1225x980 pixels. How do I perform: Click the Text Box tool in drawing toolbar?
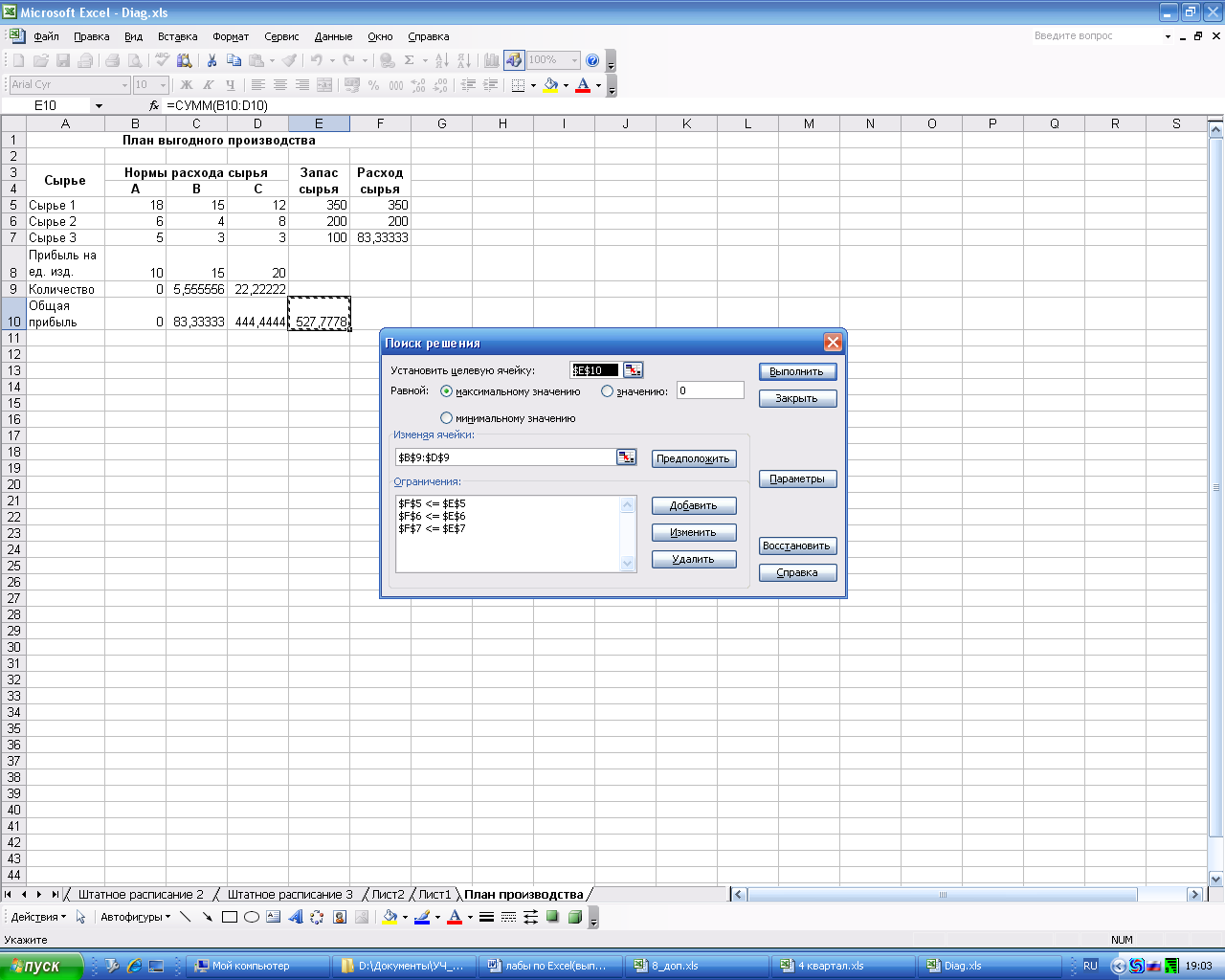(274, 917)
